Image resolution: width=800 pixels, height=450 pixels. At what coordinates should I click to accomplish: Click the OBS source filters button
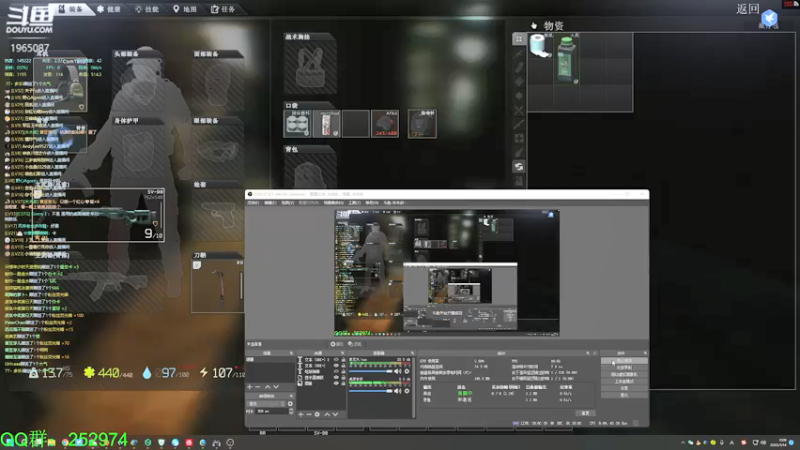355,344
